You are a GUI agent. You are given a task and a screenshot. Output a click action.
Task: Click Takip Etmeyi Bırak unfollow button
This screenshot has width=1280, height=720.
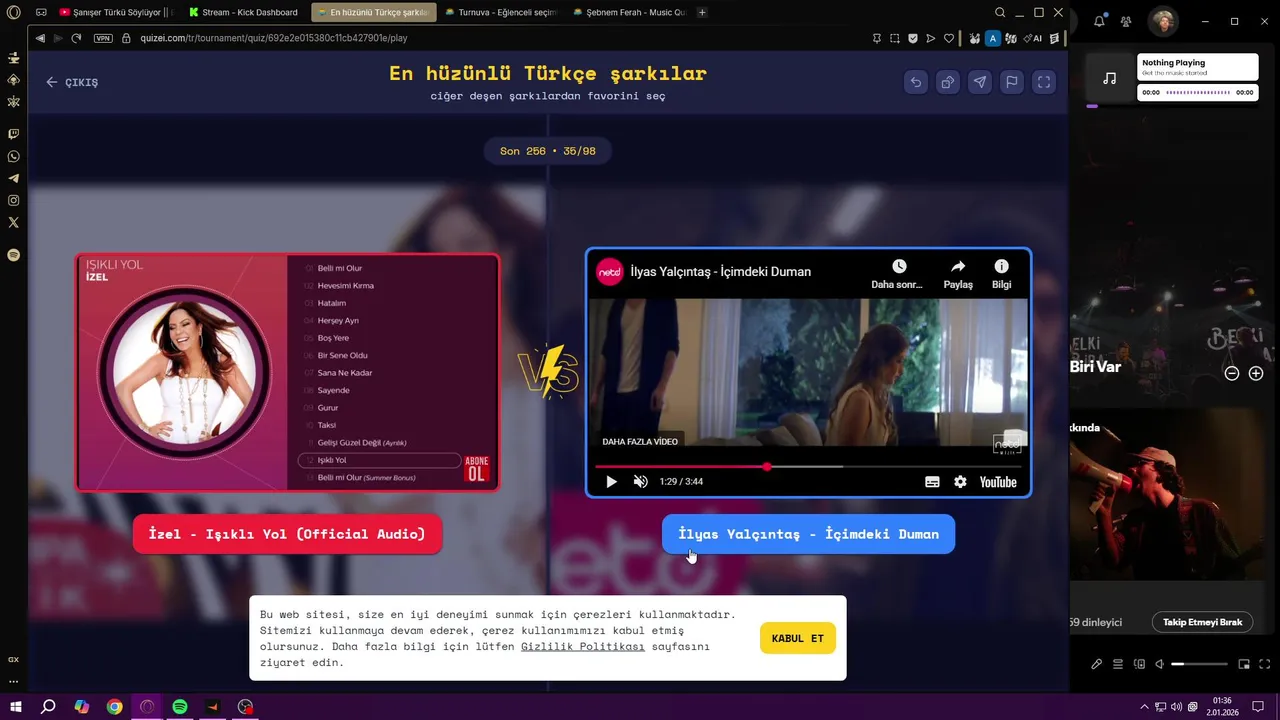[x=1202, y=622]
